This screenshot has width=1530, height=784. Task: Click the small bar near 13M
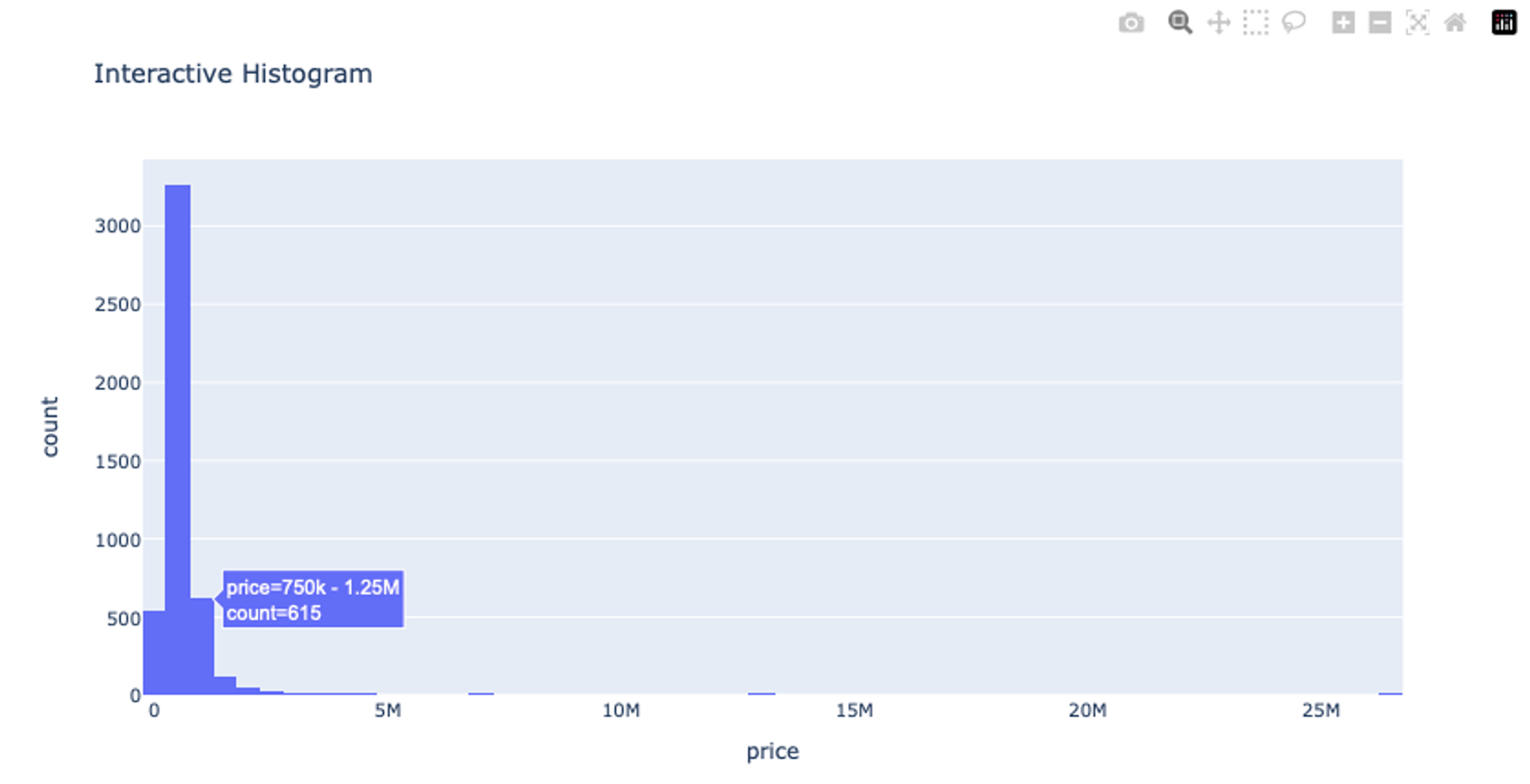click(x=760, y=694)
